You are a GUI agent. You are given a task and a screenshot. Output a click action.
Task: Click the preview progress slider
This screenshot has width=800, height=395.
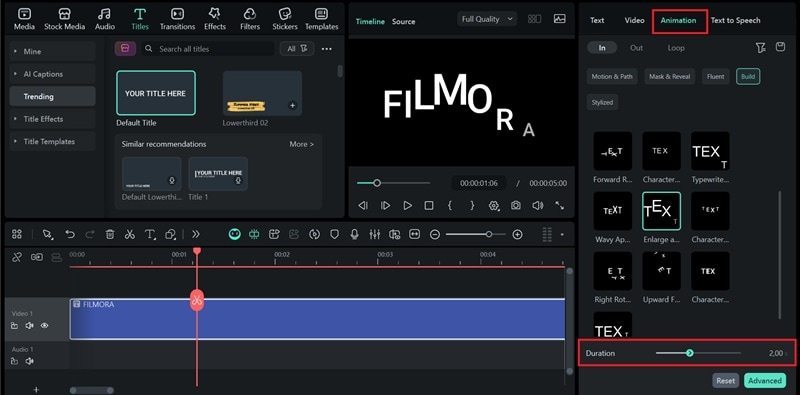393,183
